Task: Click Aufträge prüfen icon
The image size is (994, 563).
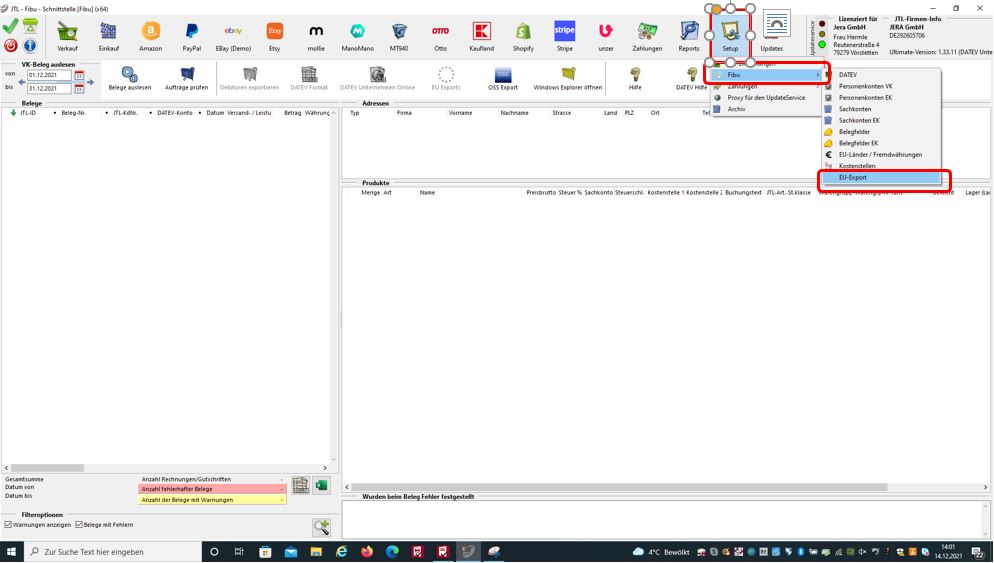Action: tap(186, 77)
